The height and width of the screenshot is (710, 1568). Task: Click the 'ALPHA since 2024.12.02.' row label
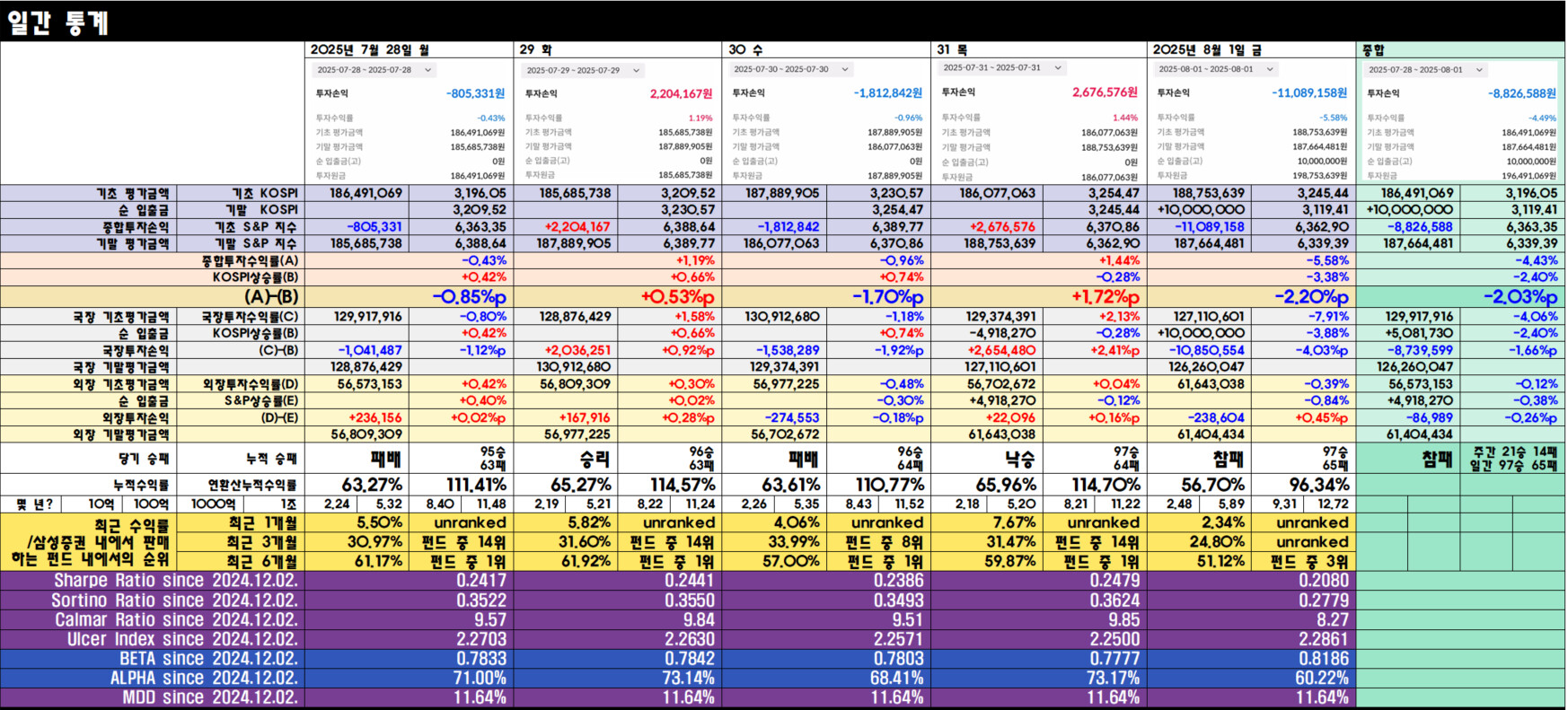205,679
